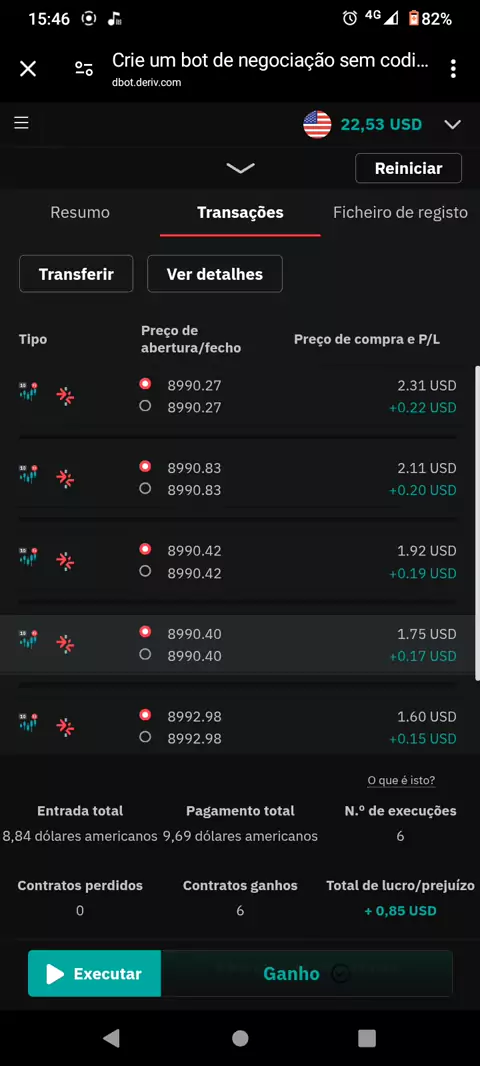Click the Ver detalhes button
Image resolution: width=480 pixels, height=1066 pixels.
coord(215,274)
